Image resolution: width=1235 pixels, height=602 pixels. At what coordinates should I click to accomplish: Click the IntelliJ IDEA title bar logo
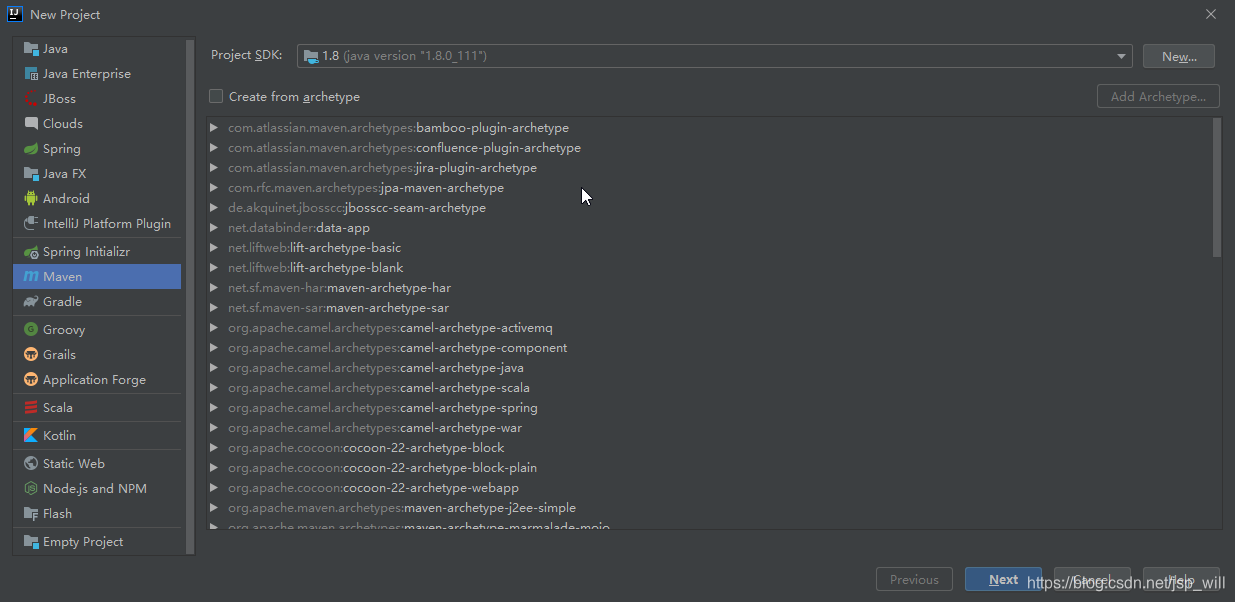pos(15,14)
